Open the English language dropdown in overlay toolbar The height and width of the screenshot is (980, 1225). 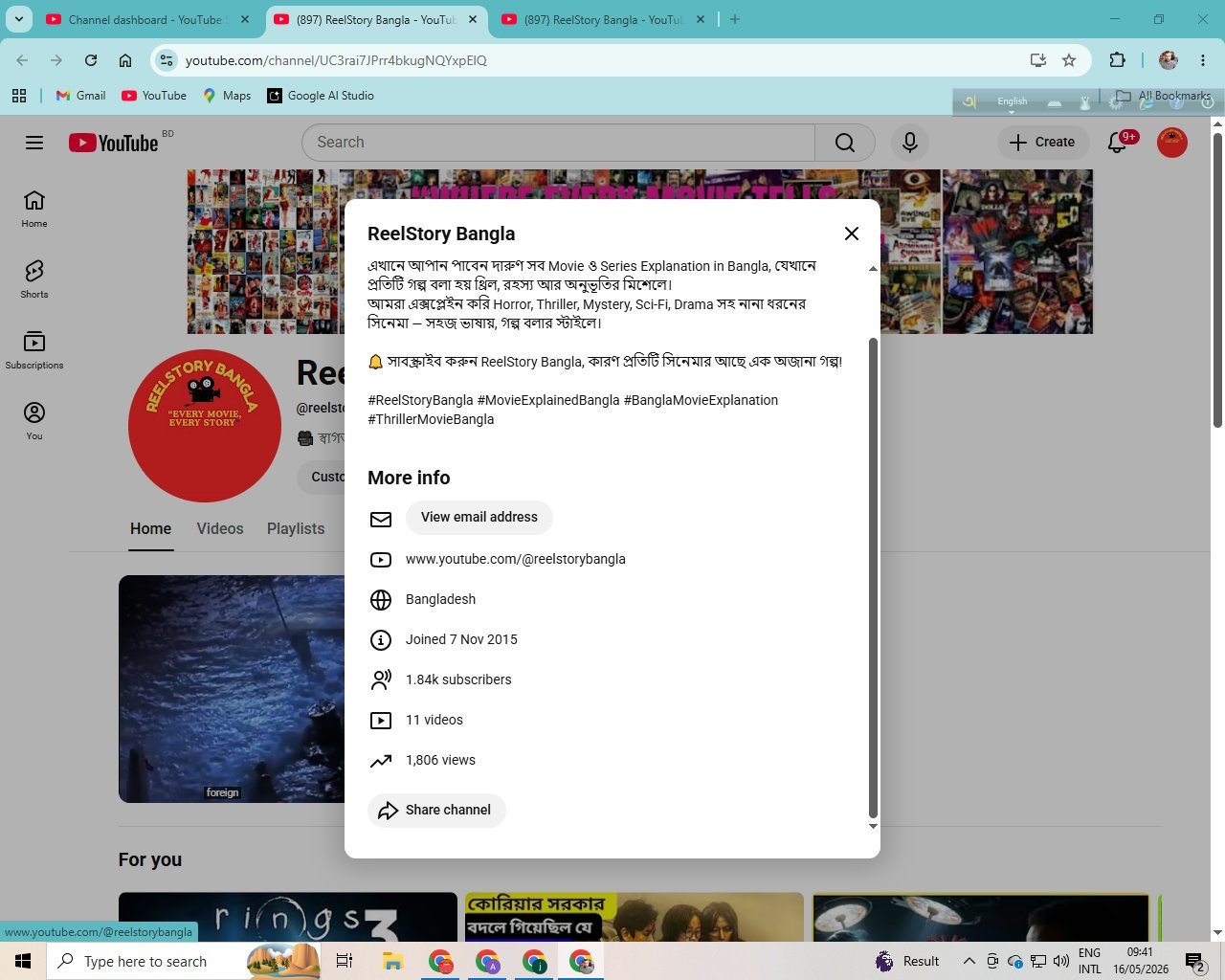1012,102
